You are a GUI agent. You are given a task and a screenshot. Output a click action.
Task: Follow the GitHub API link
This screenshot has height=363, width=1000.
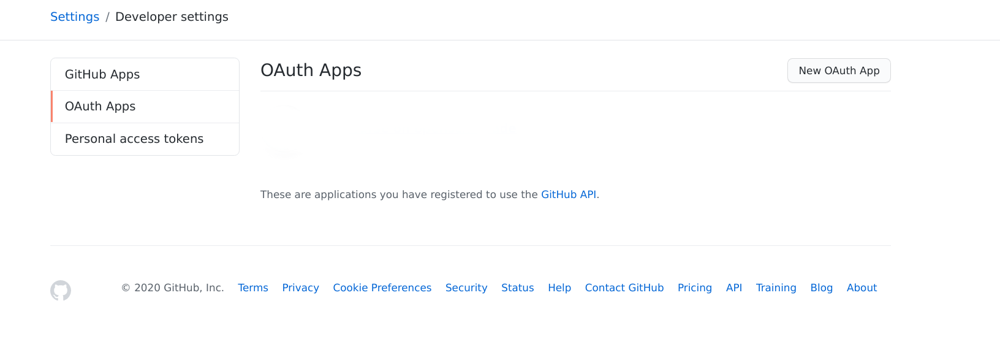pos(569,195)
